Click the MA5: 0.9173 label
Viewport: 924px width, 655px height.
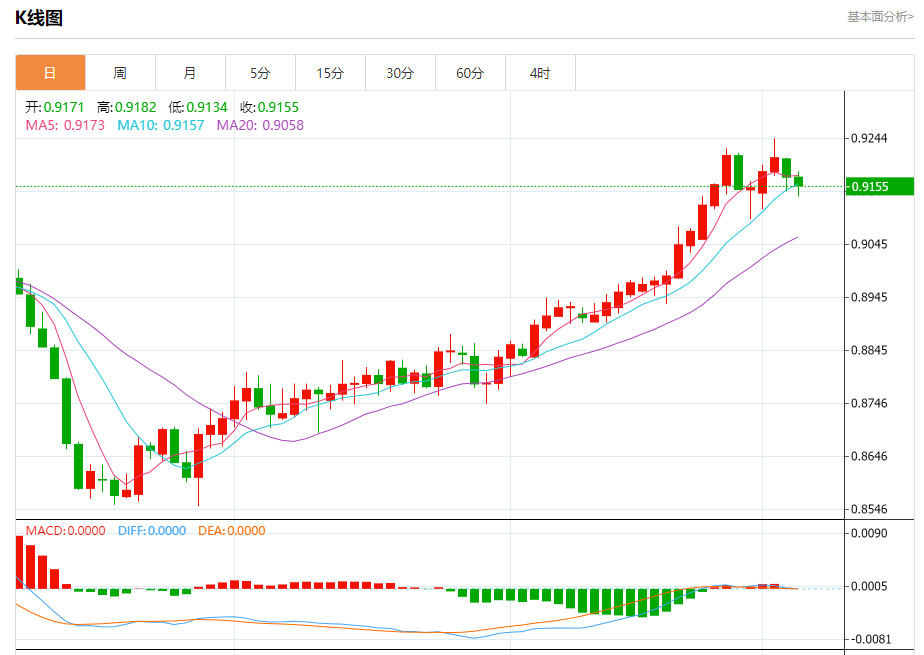click(x=65, y=125)
